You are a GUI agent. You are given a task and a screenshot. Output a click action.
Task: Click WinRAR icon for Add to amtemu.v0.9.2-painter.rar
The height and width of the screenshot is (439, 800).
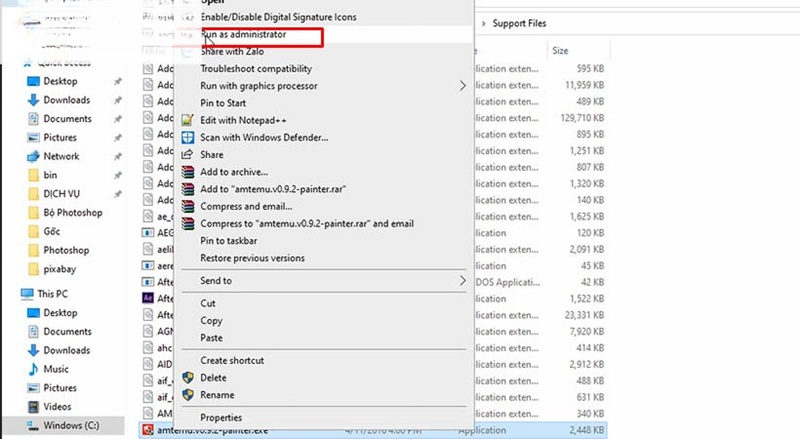pos(188,189)
